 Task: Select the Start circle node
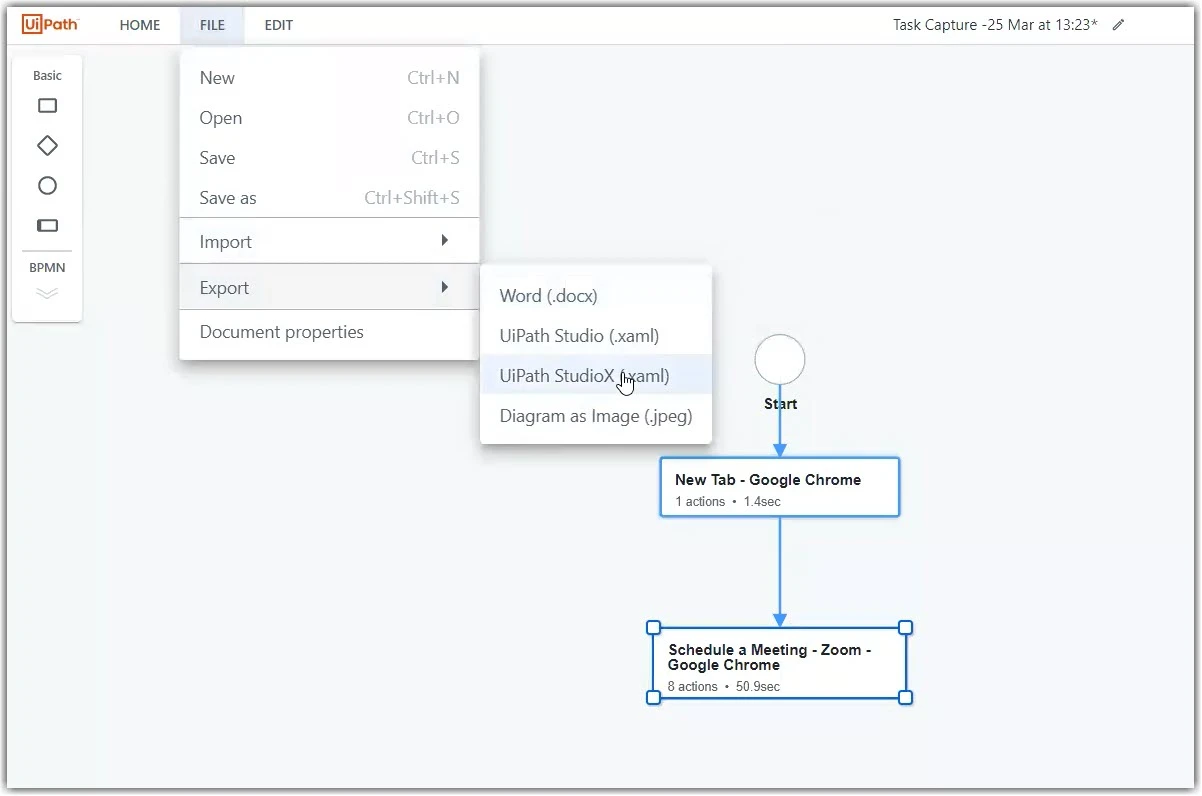[780, 360]
